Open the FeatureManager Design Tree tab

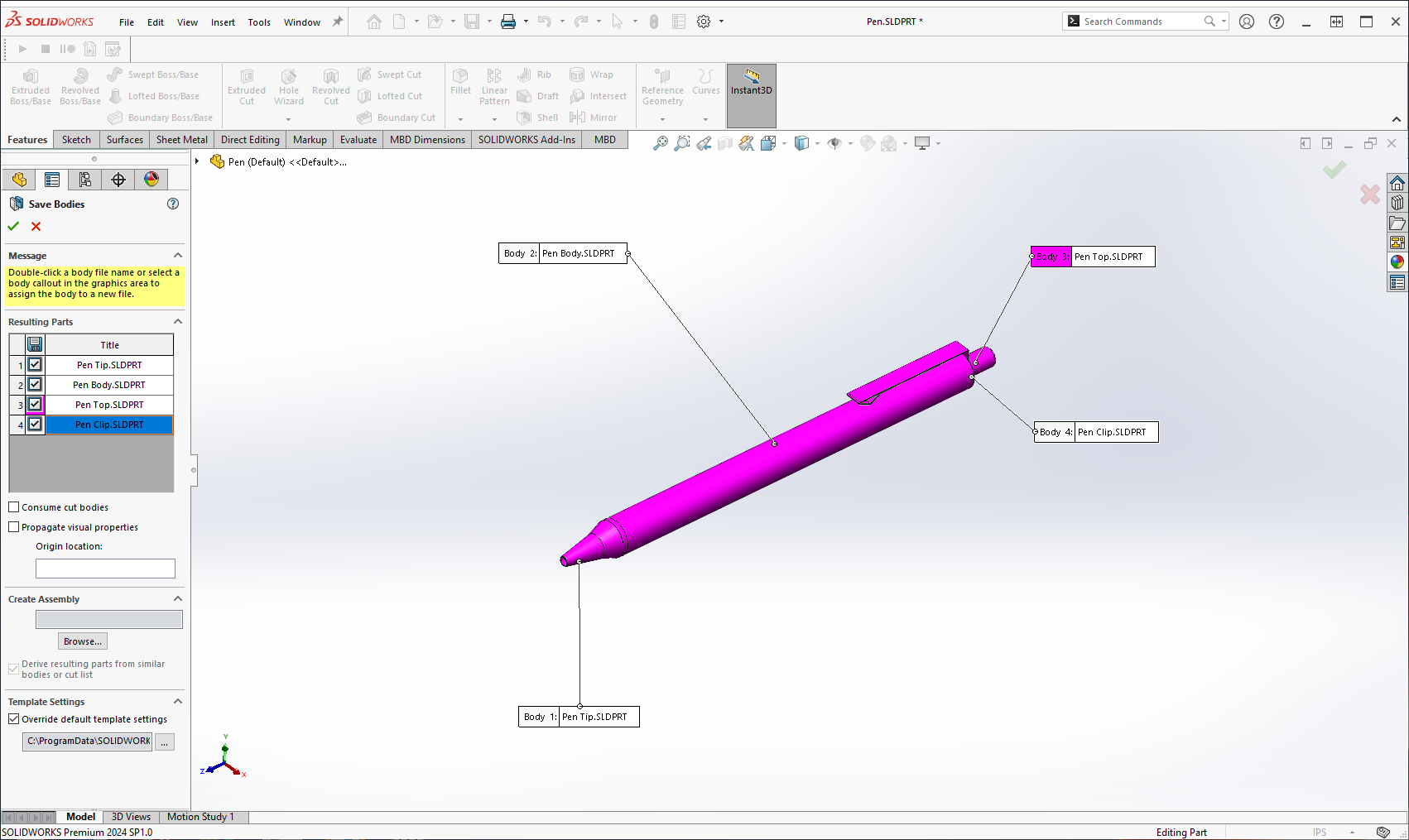[x=19, y=180]
